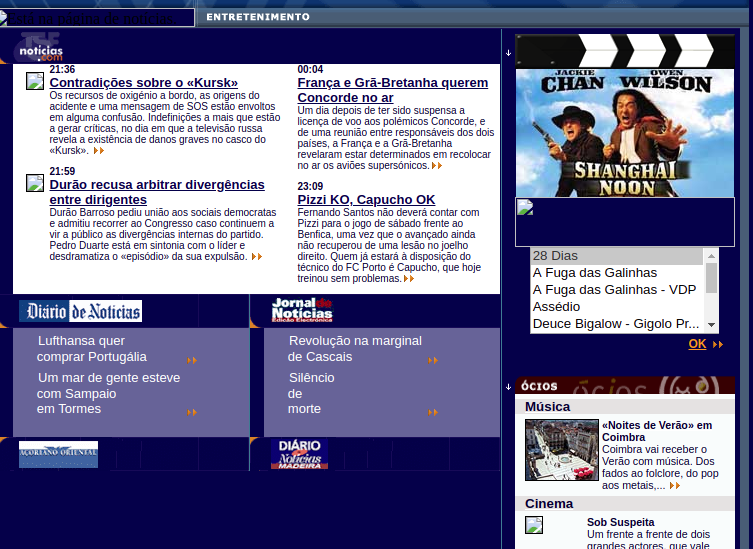Click the arrows next to Revolução na marginal de Cascais
This screenshot has width=753, height=549.
(433, 360)
